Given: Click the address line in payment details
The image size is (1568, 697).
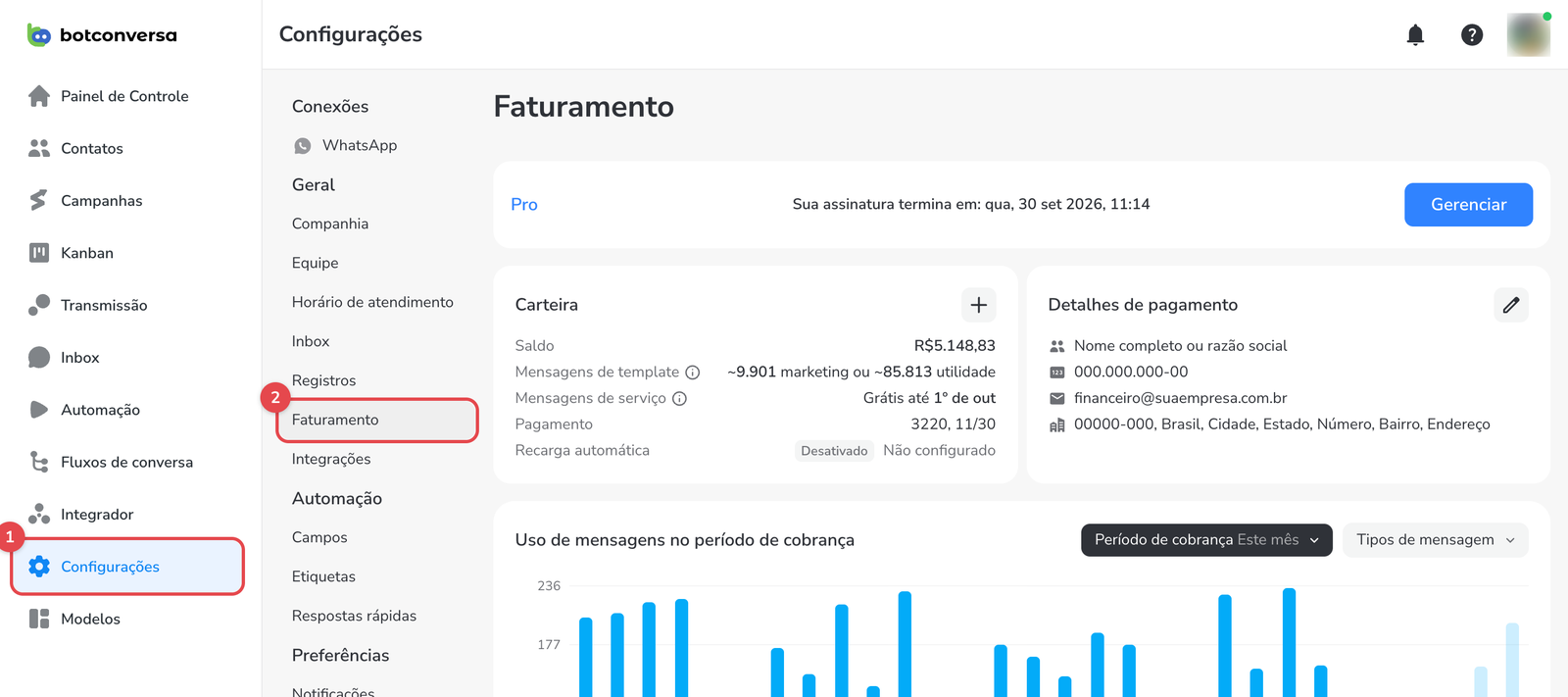Looking at the screenshot, I should (x=1282, y=424).
